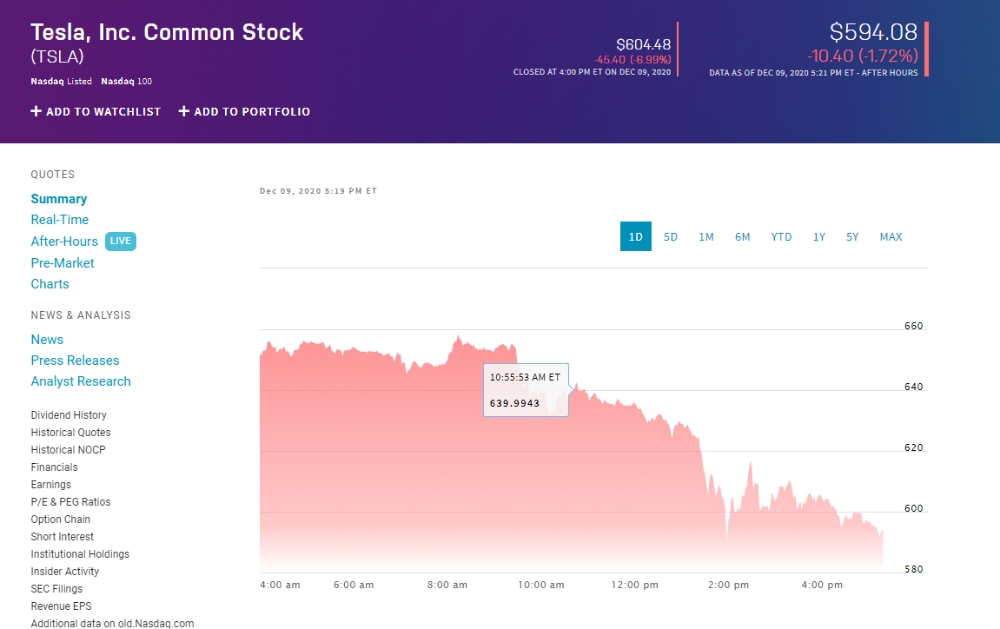
Task: View the 1Y chart range
Action: pos(819,237)
